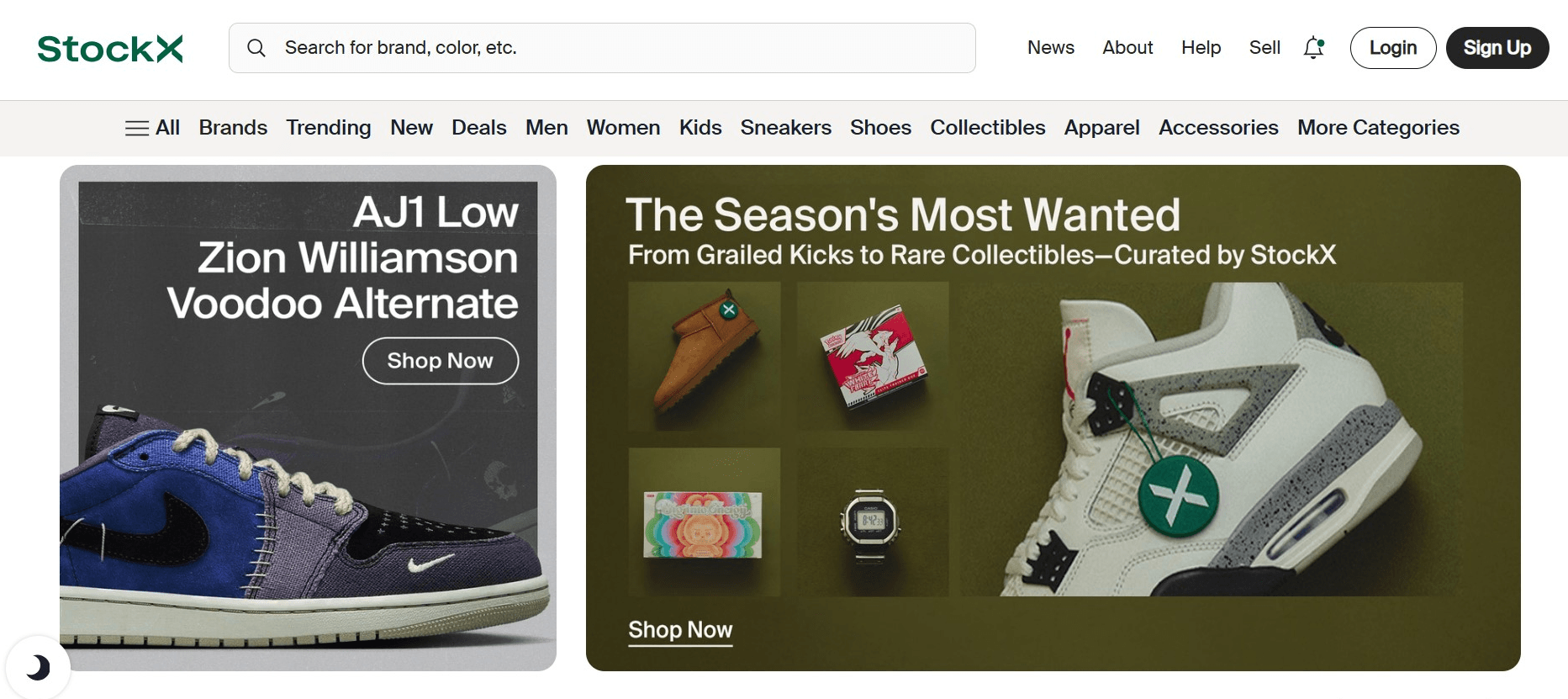This screenshot has height=699, width=1568.
Task: Click the green StockX tag on sneaker
Action: click(x=1178, y=496)
